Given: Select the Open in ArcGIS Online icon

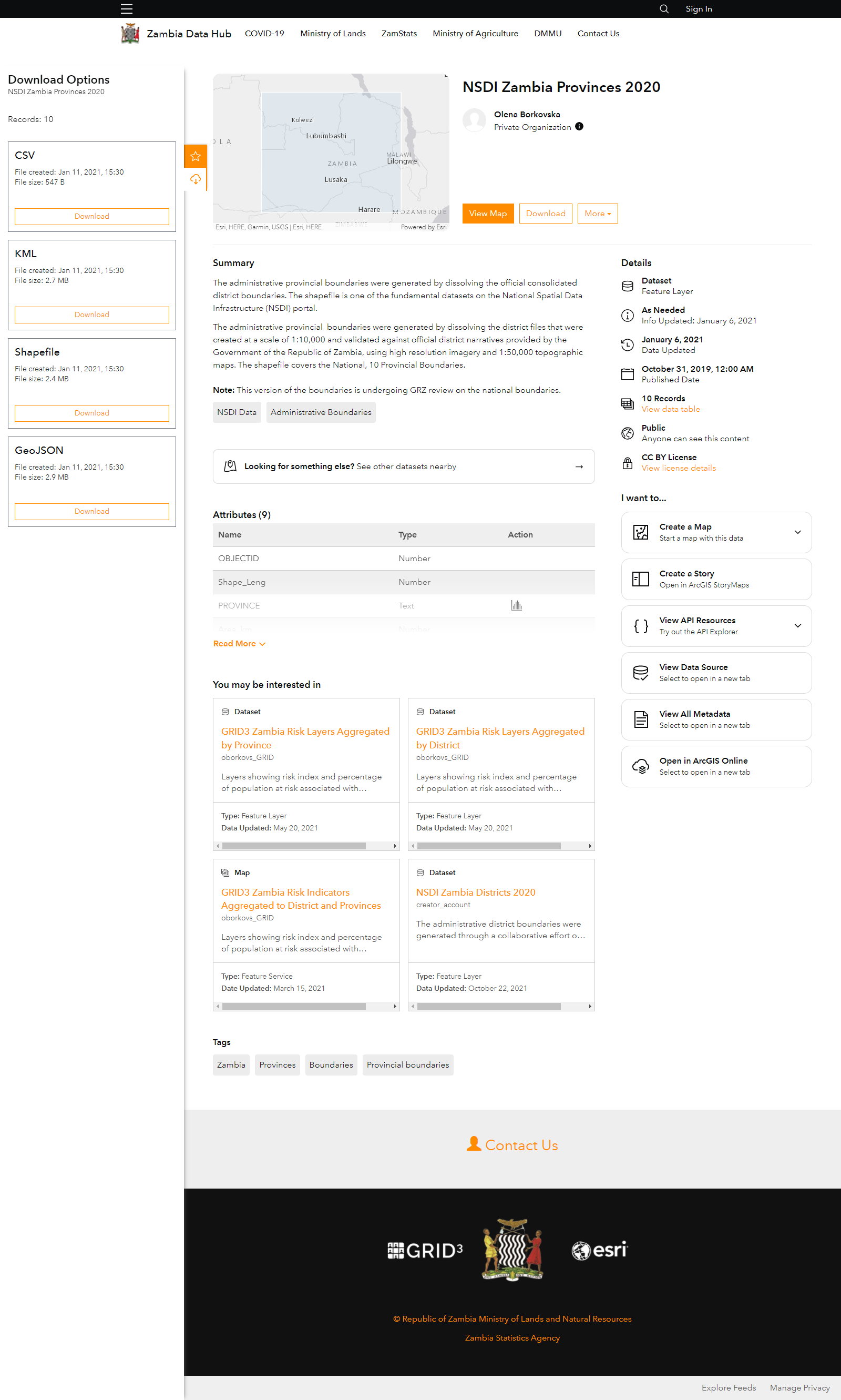Looking at the screenshot, I should [640, 766].
